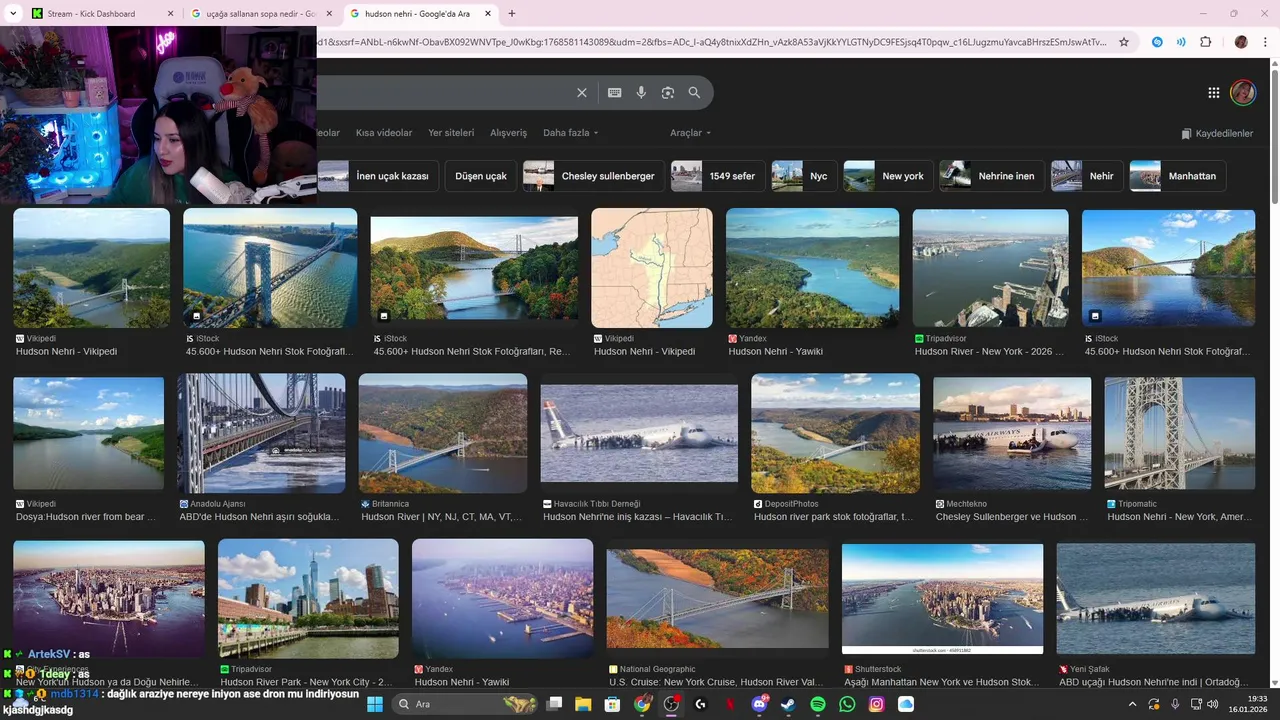Select the Yer siteleri search filter
Screen dimensions: 1280x720
point(451,133)
